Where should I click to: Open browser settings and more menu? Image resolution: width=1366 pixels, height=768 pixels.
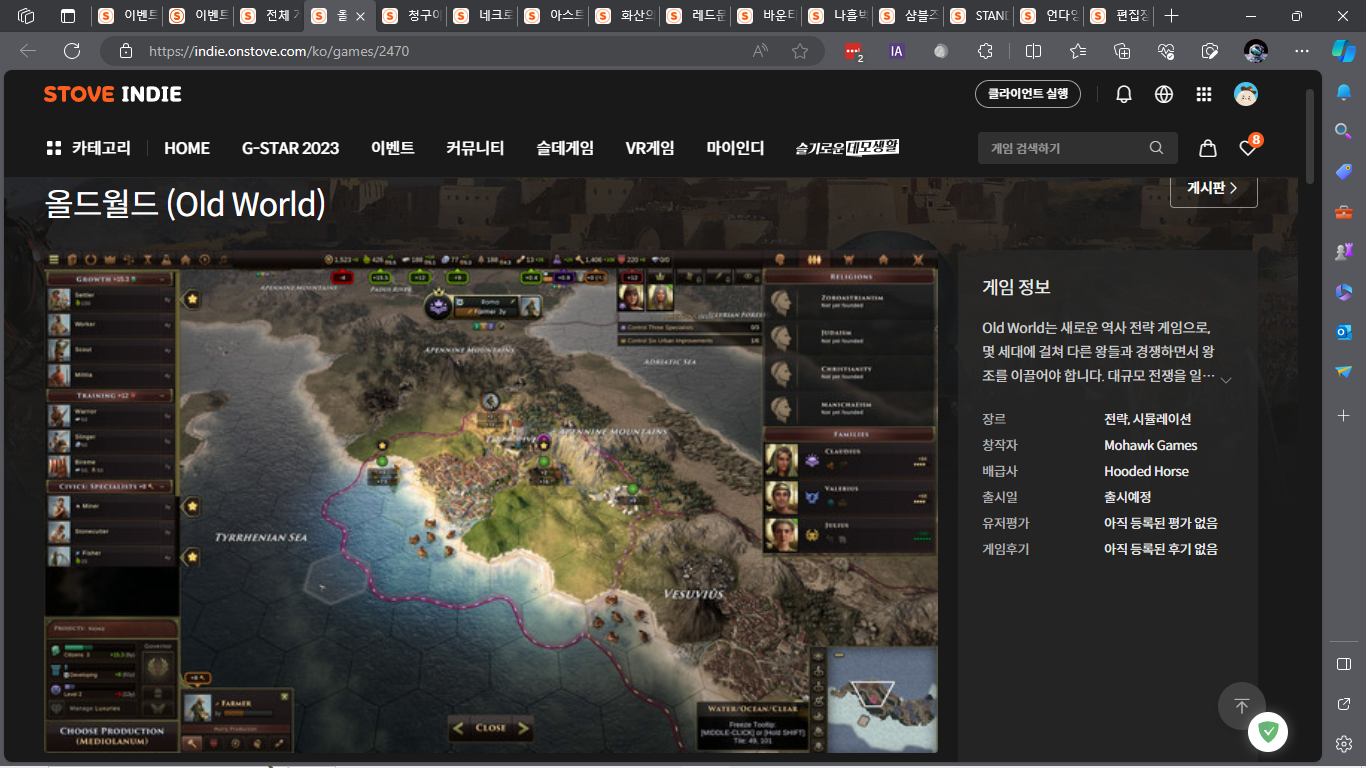tap(1301, 51)
